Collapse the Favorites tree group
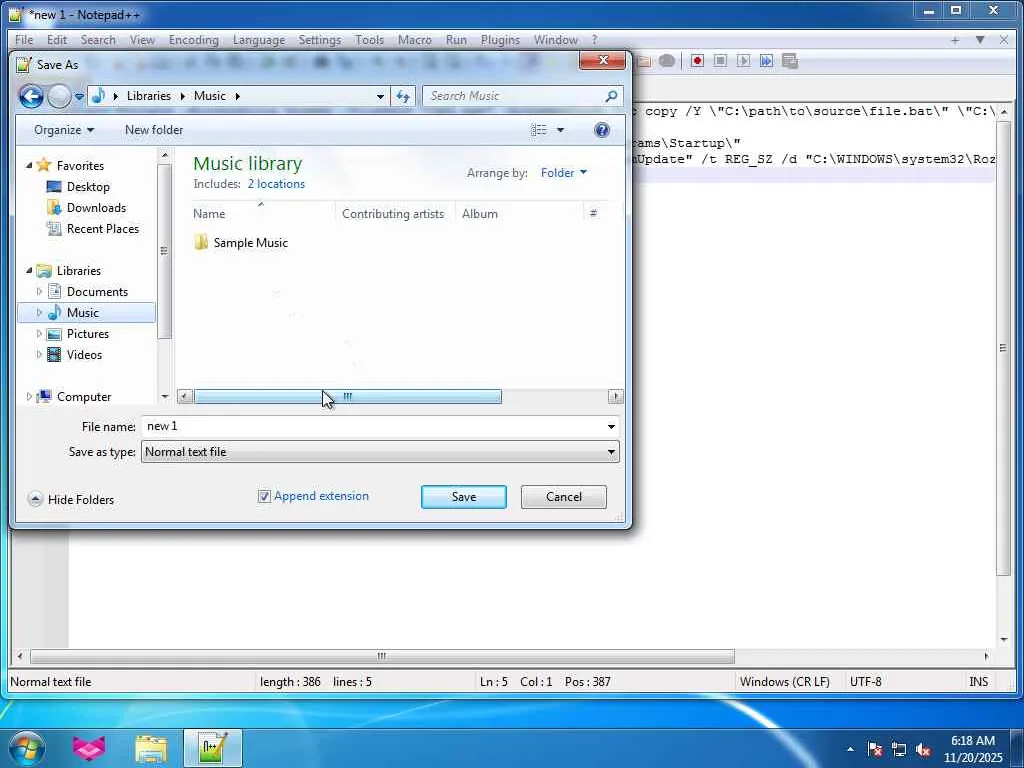The image size is (1024, 768). tap(29, 165)
